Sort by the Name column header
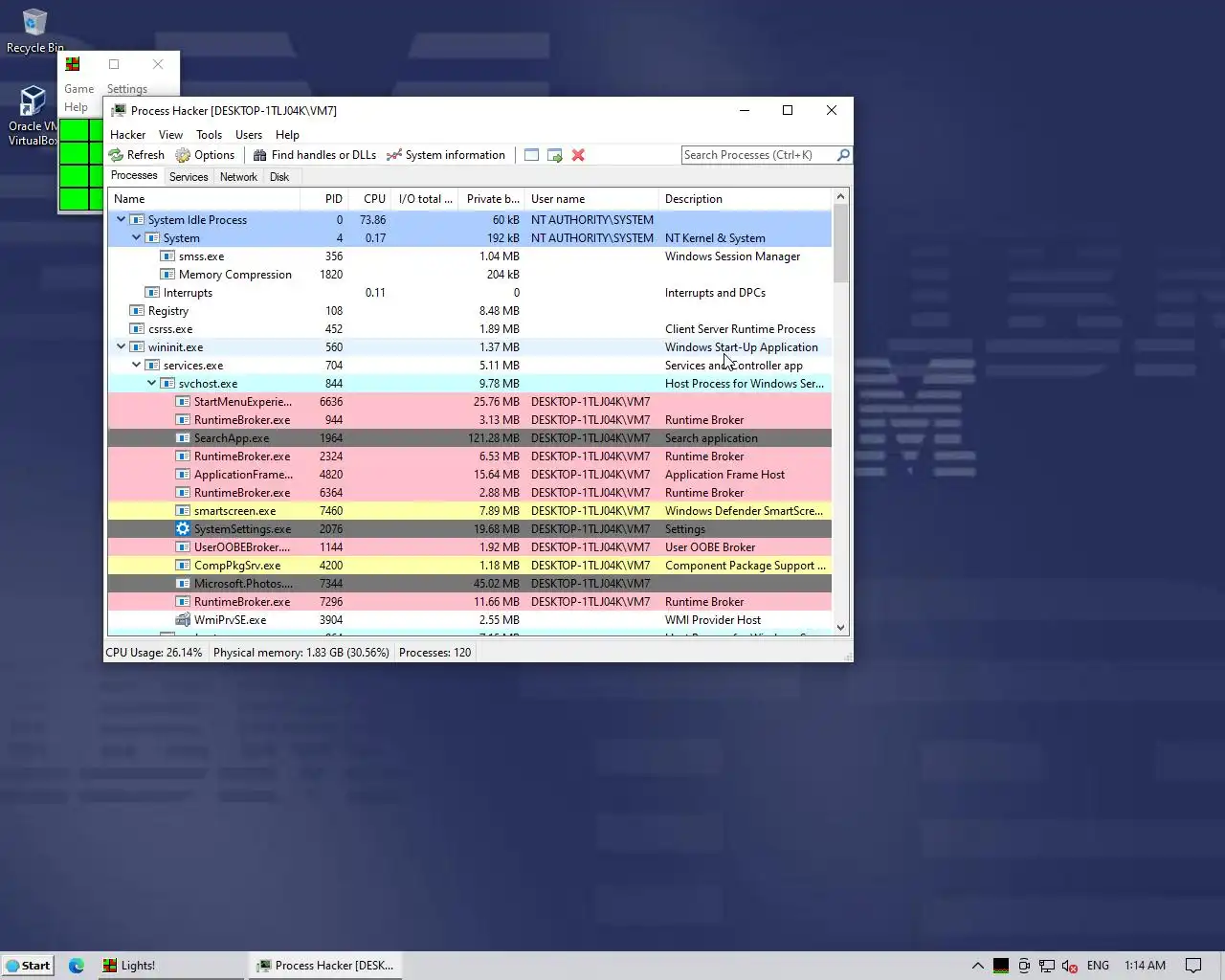Screen dimensions: 1225x980 [x=204, y=199]
